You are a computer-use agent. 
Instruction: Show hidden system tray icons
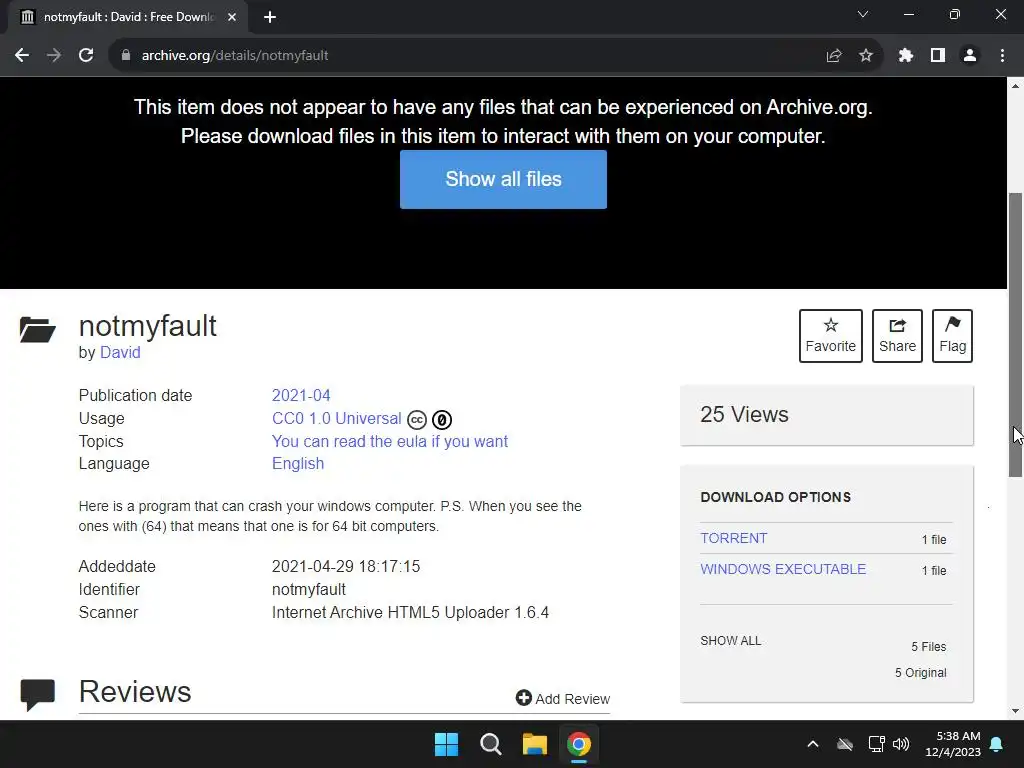click(x=813, y=744)
